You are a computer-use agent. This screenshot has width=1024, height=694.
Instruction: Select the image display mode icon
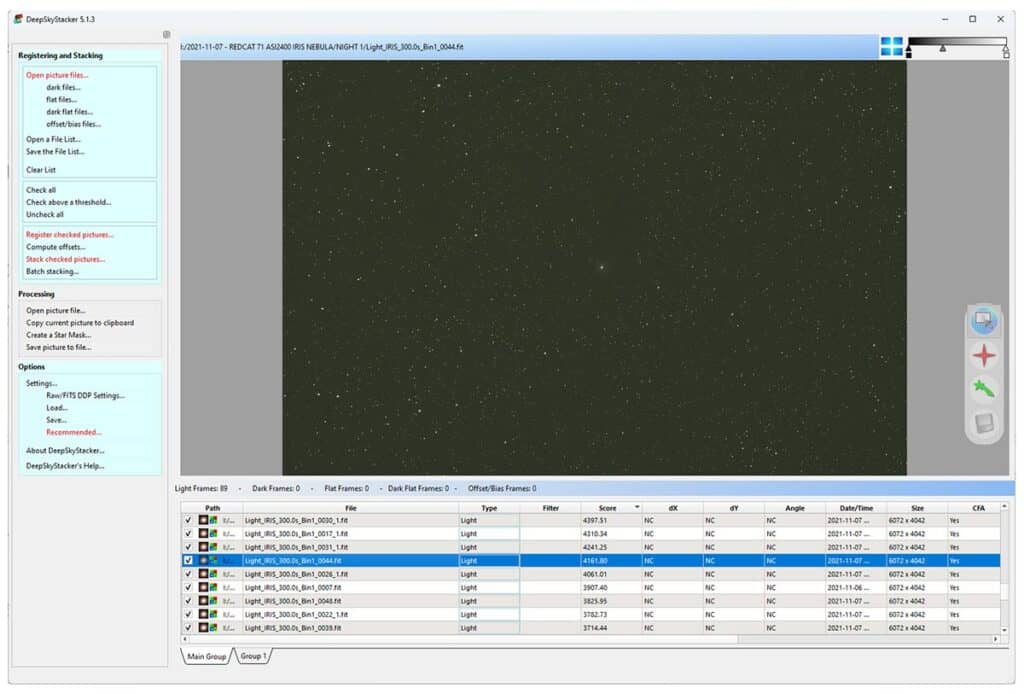point(984,321)
